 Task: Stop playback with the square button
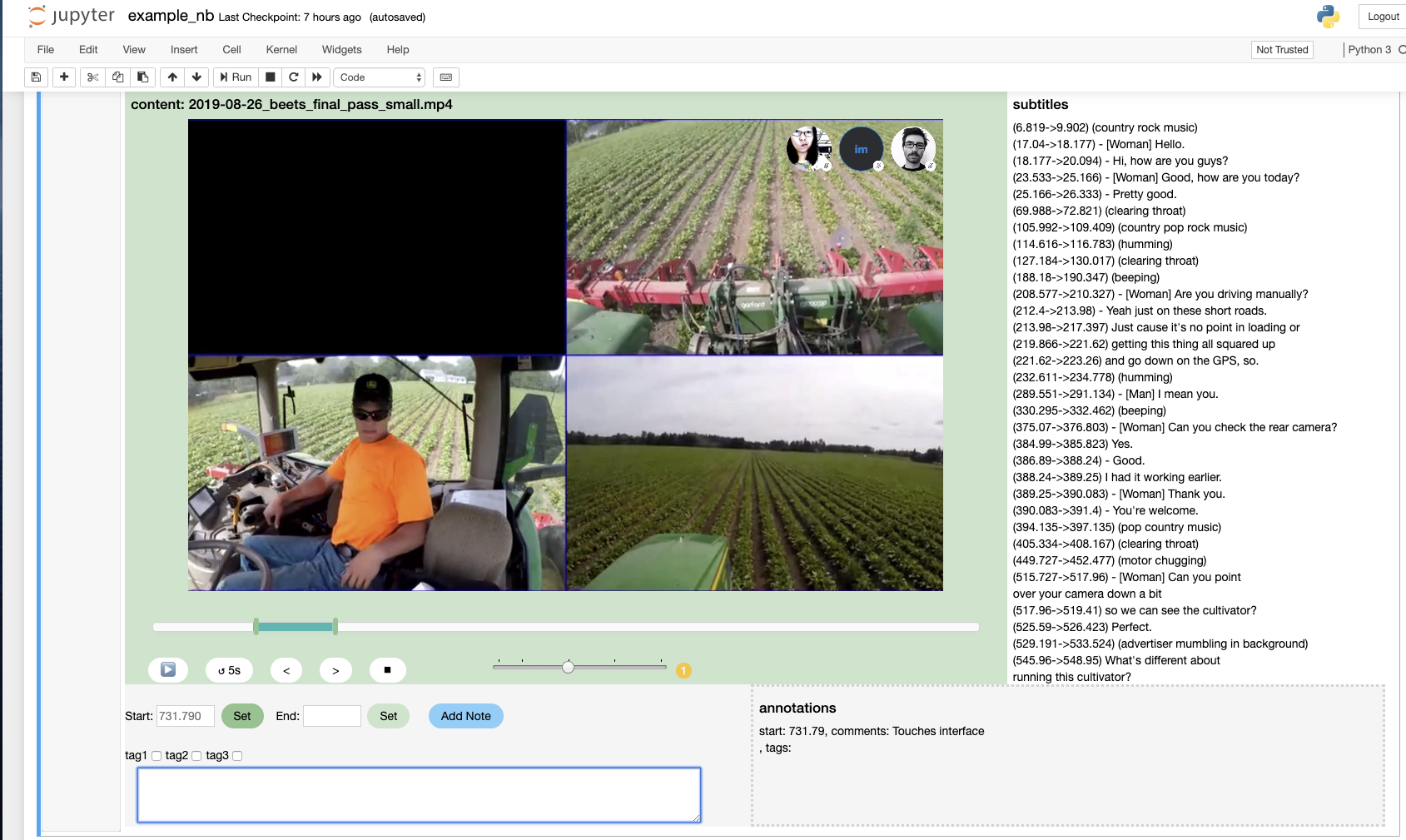coord(387,670)
